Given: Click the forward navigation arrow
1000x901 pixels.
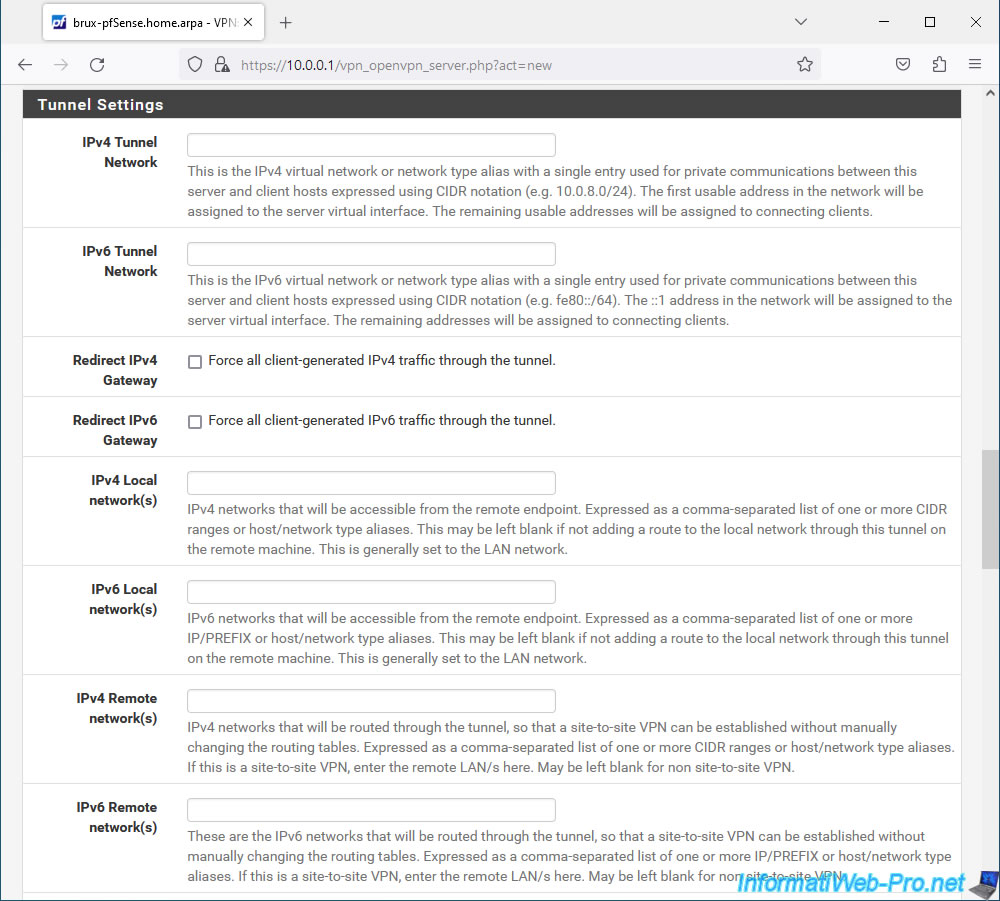Looking at the screenshot, I should click(x=61, y=64).
